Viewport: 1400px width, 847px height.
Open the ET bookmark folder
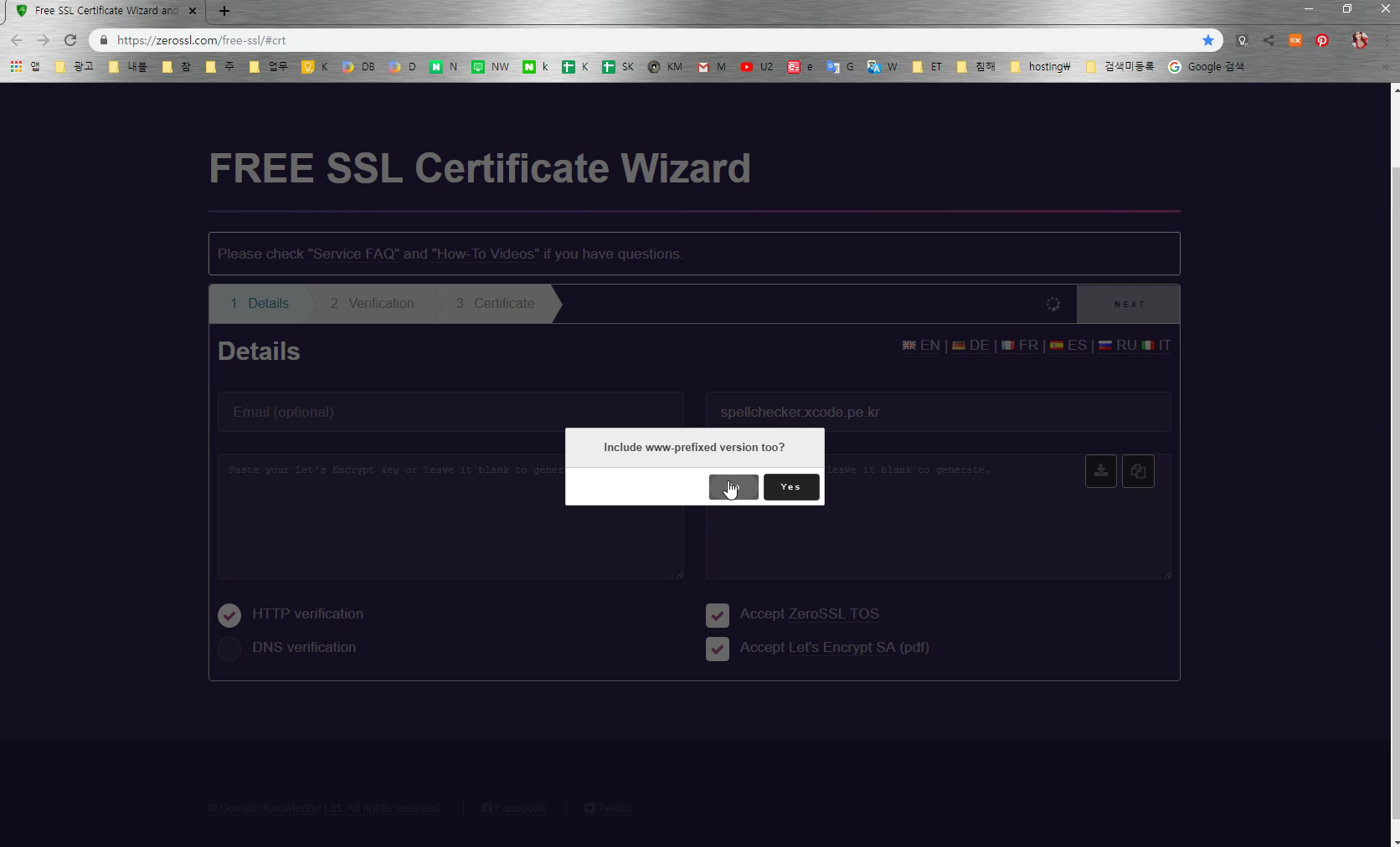click(927, 66)
